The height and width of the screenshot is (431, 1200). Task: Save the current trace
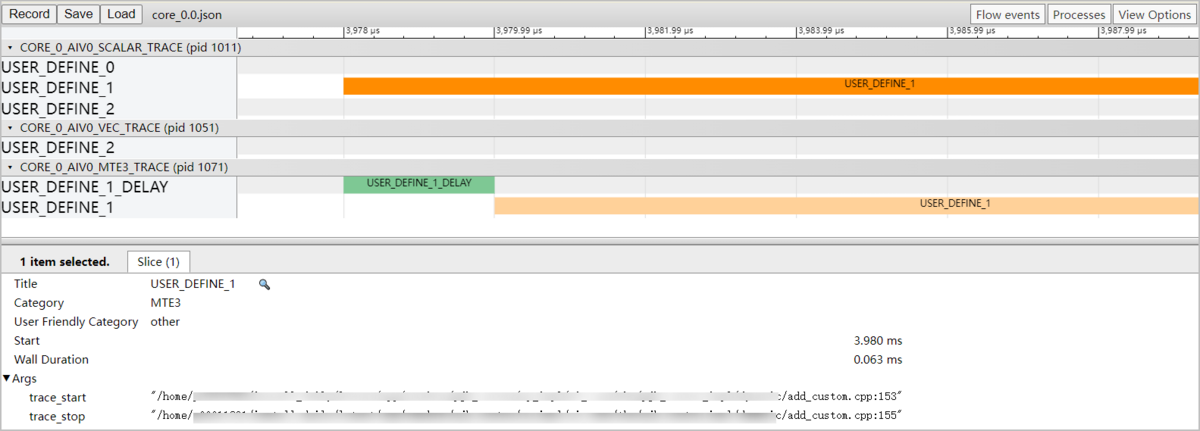[77, 14]
